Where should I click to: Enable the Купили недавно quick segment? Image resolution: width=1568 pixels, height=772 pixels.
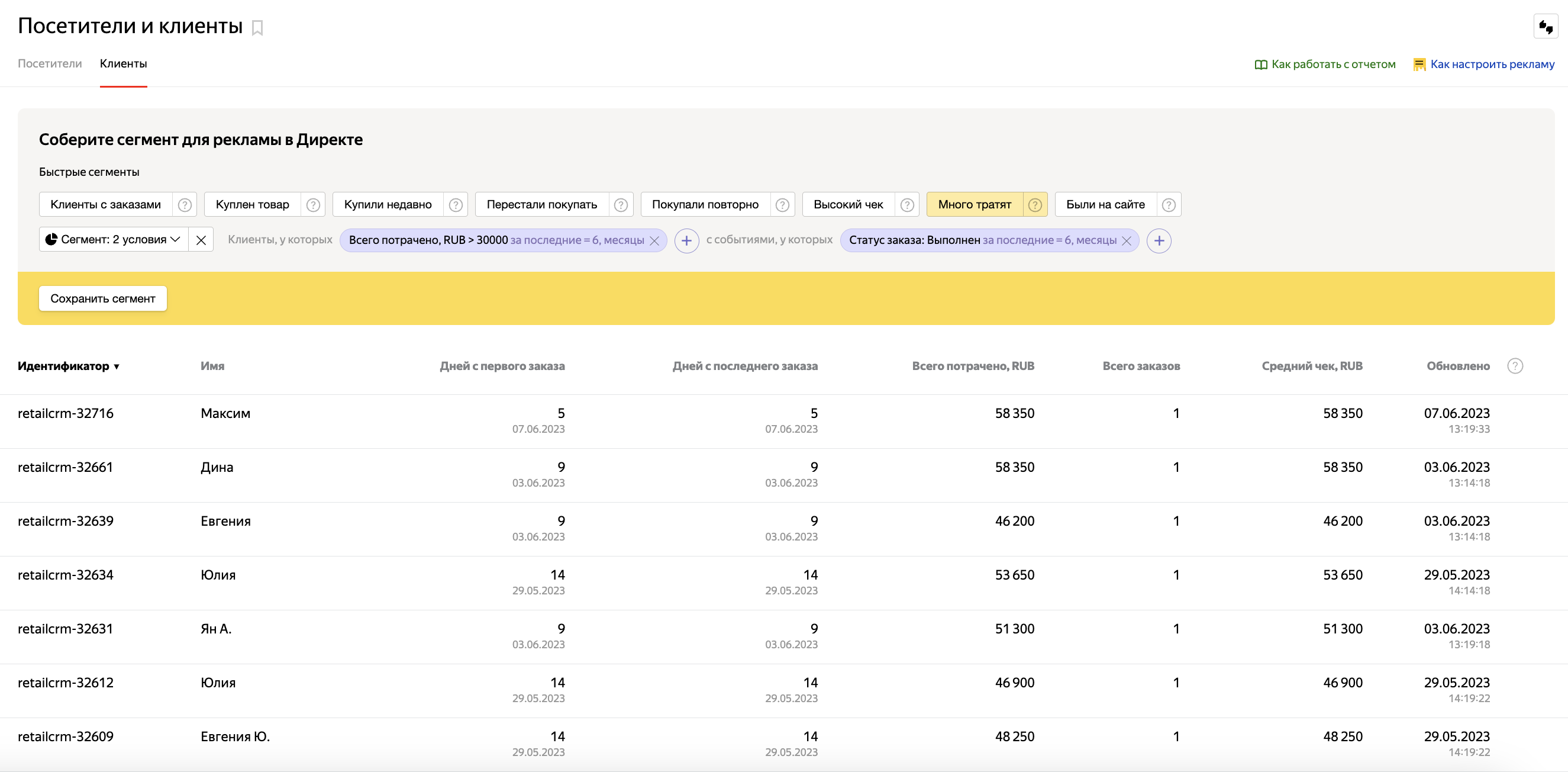click(388, 205)
